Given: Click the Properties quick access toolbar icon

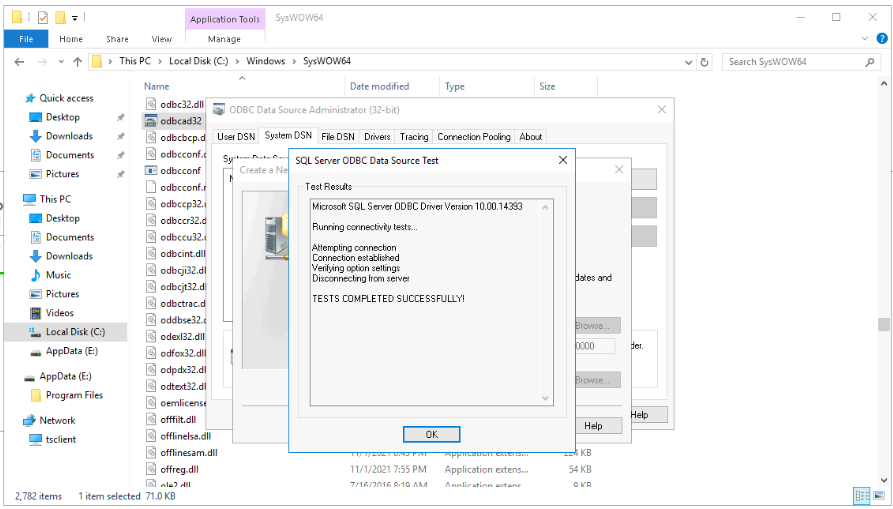Looking at the screenshot, I should (x=43, y=18).
